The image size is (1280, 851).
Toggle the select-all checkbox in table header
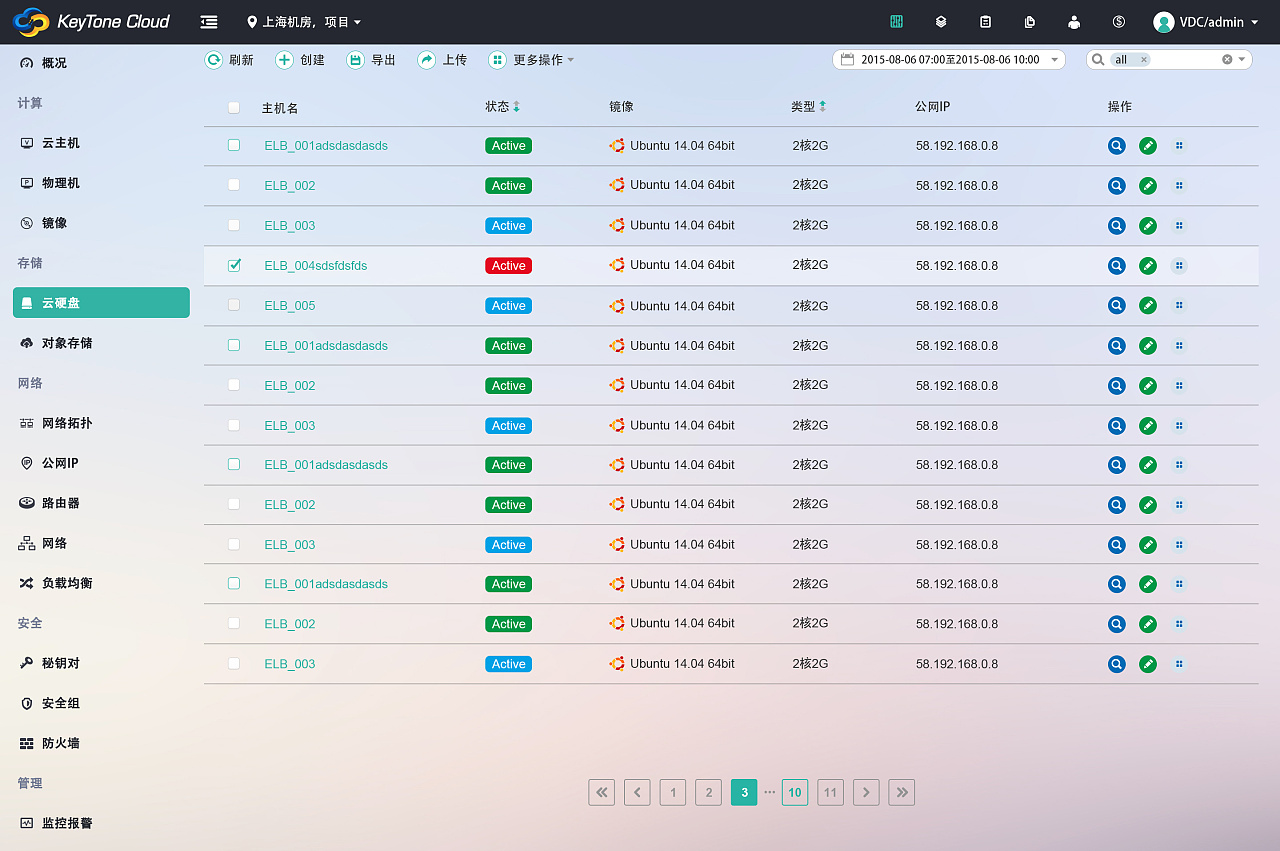coord(233,107)
